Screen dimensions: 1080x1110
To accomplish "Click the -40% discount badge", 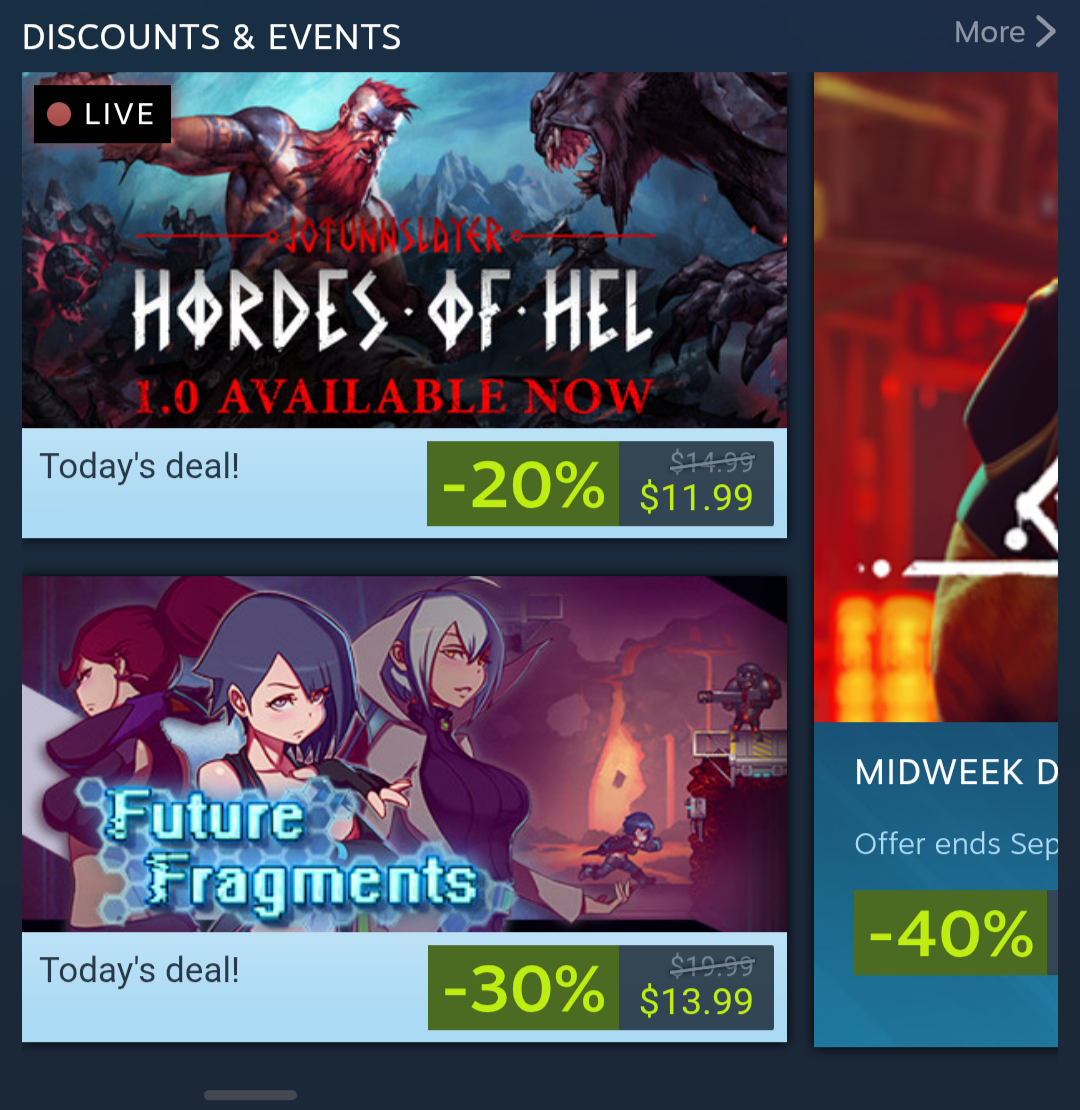I will point(950,933).
